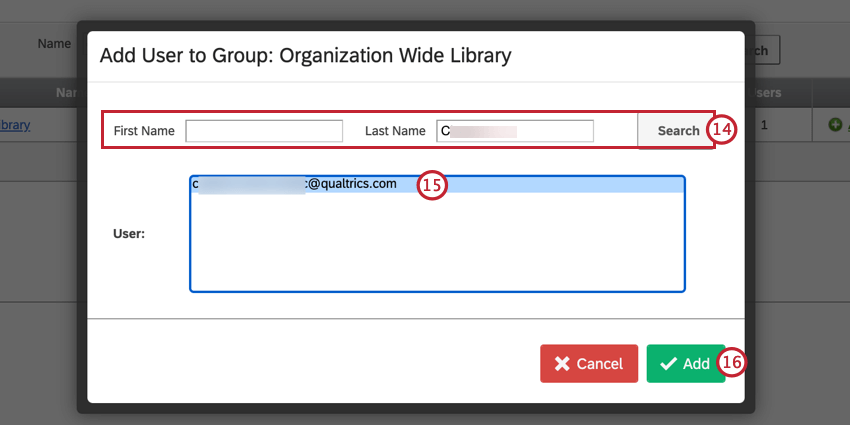Click the white X icon on Cancel
850x425 pixels.
click(562, 364)
